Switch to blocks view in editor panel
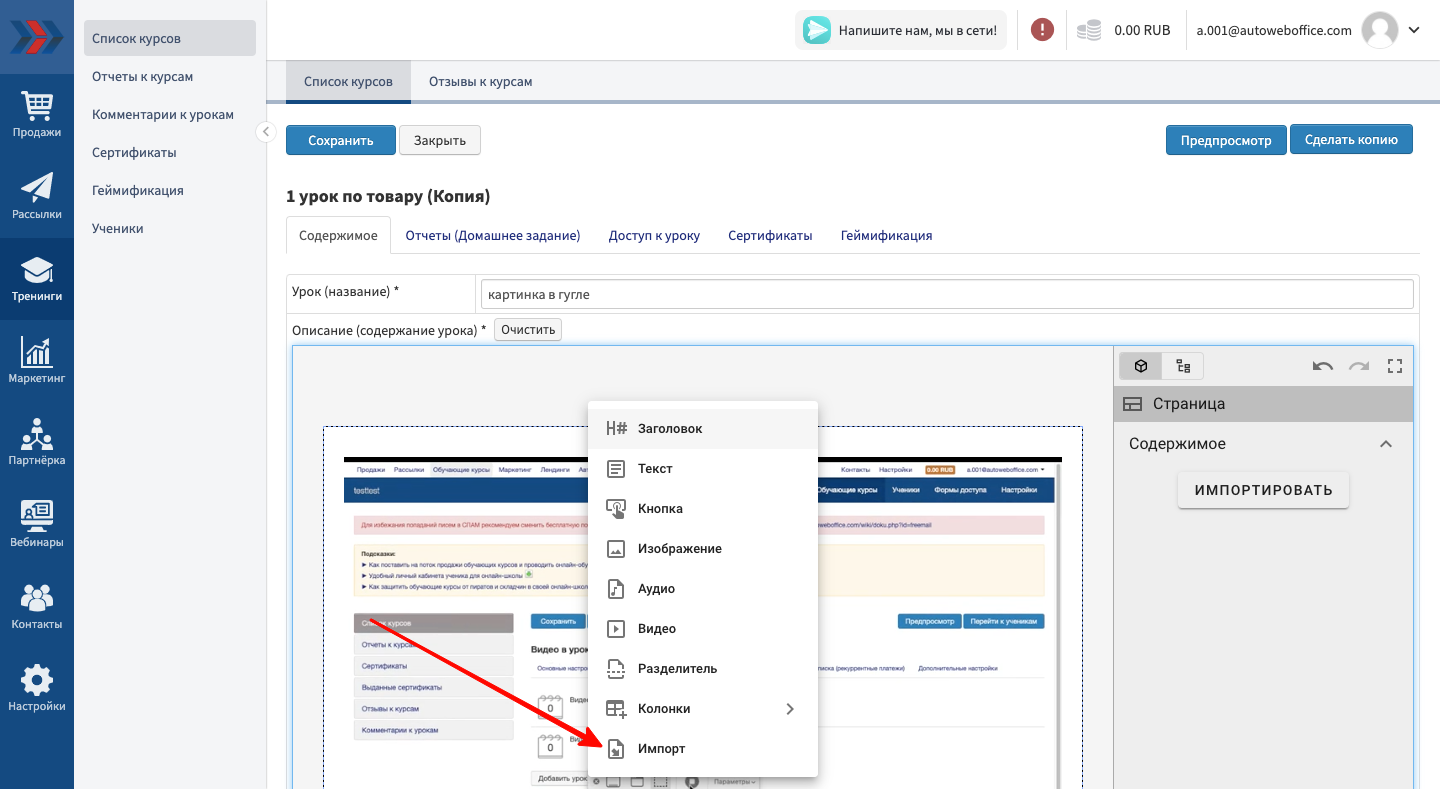Viewport: 1440px width, 789px height. (x=1141, y=366)
